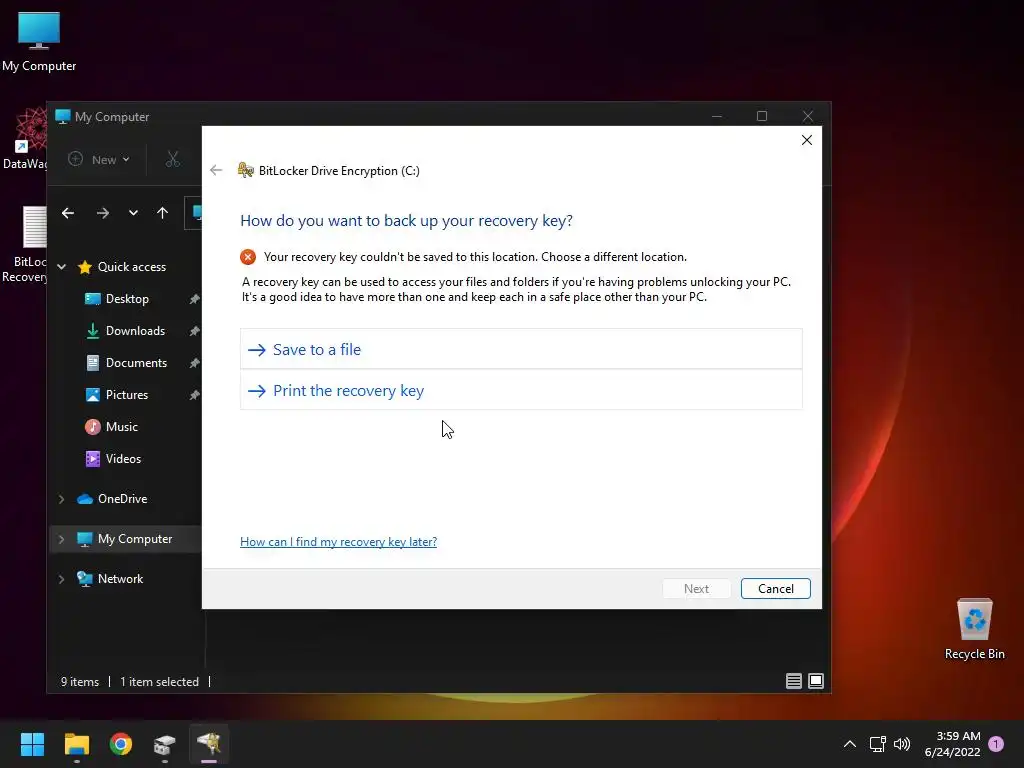Open the Windows Start menu
The width and height of the screenshot is (1024, 768).
click(x=32, y=744)
